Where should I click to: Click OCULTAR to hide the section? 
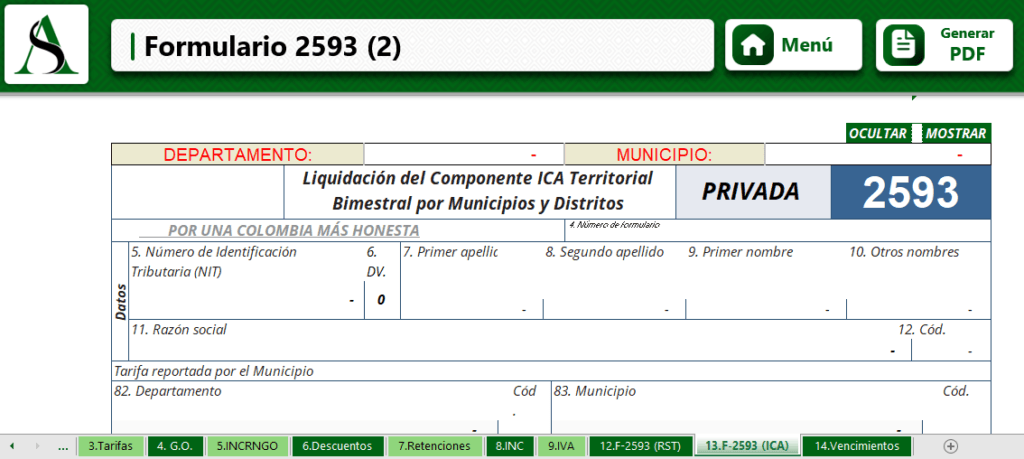click(877, 133)
